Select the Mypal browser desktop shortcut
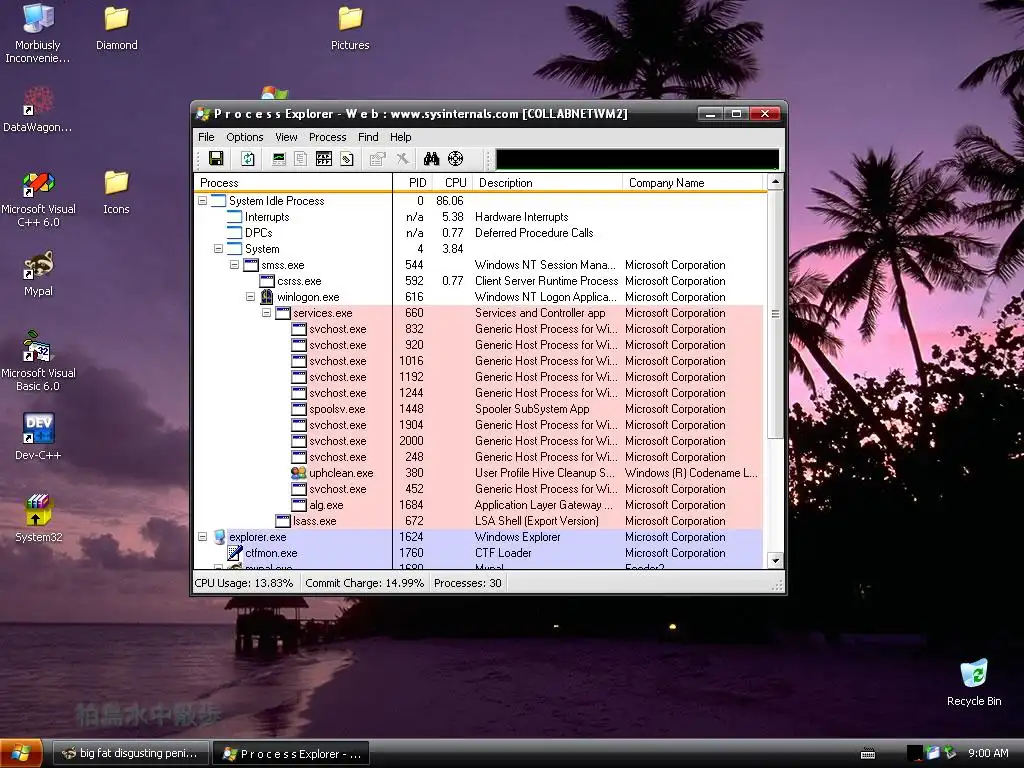Viewport: 1024px width, 768px height. click(38, 274)
